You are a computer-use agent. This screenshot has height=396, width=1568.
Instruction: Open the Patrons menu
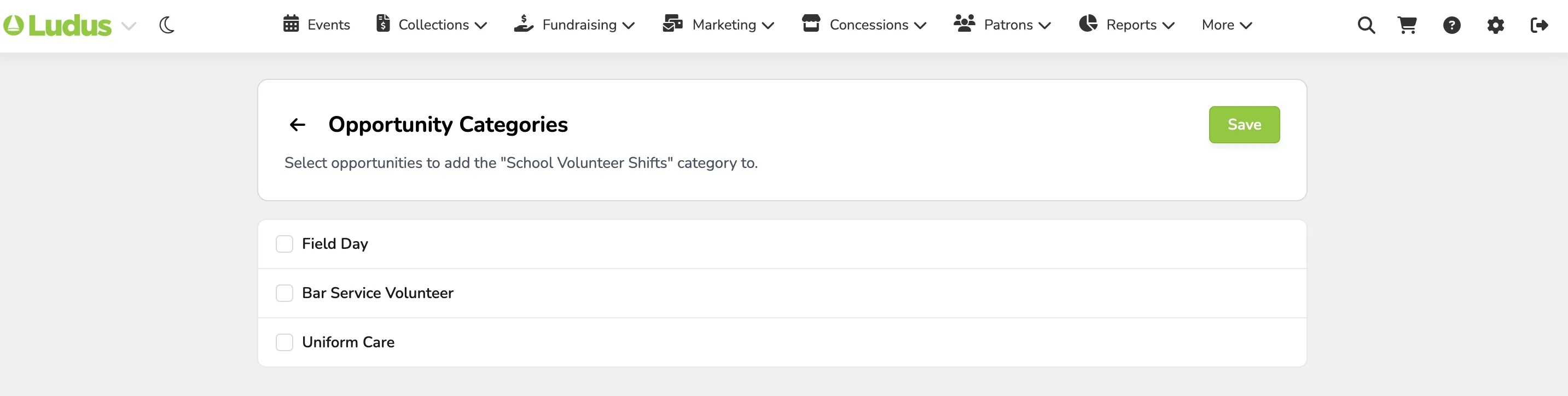(x=1002, y=24)
